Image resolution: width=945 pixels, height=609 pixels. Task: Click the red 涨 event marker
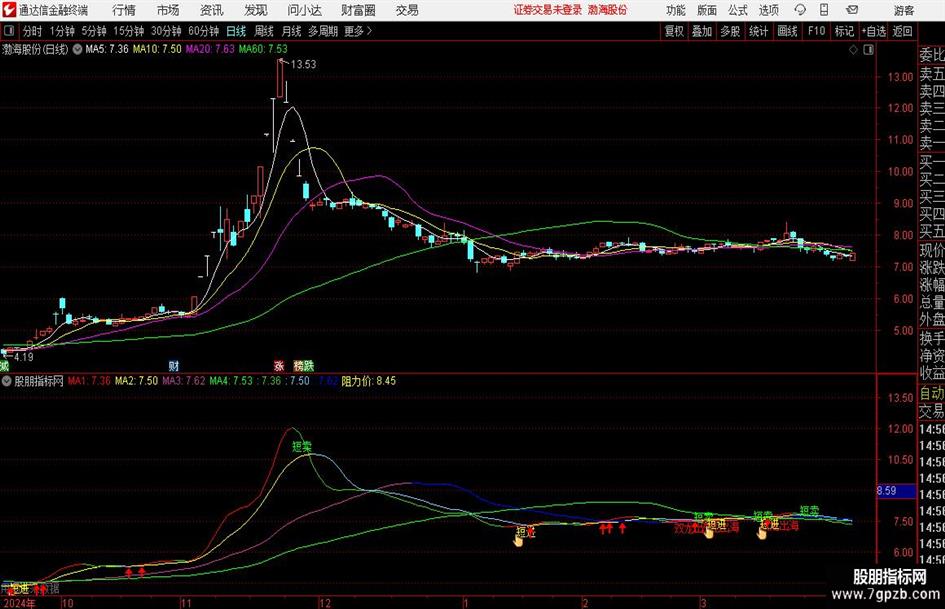click(279, 365)
